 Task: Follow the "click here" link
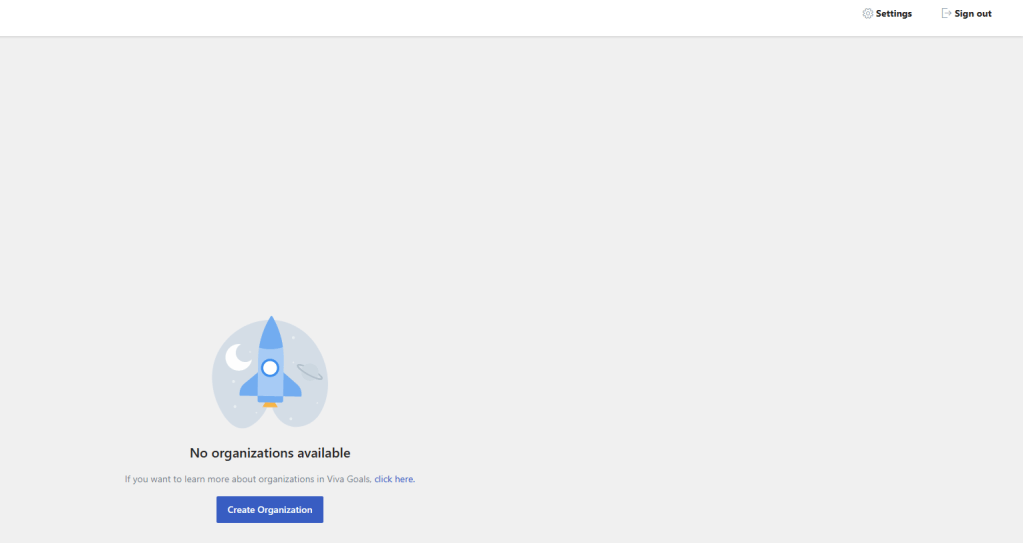click(394, 480)
